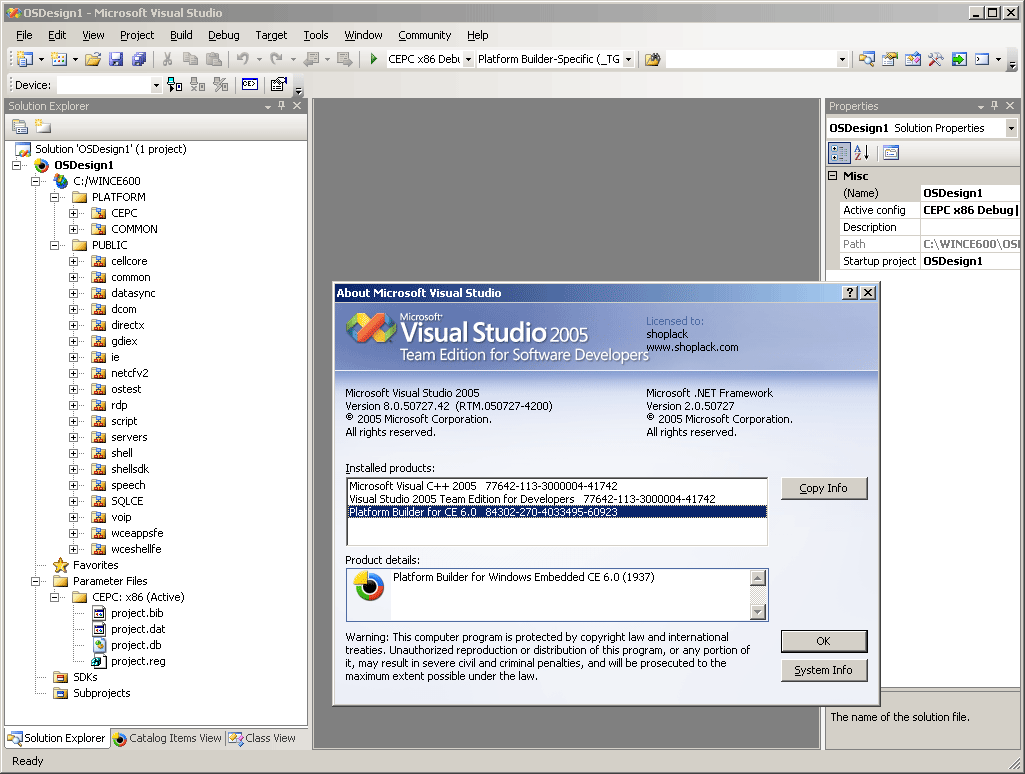Viewport: 1025px width, 774px height.
Task: Open the Start Page green arrow icon
Action: coord(958,59)
